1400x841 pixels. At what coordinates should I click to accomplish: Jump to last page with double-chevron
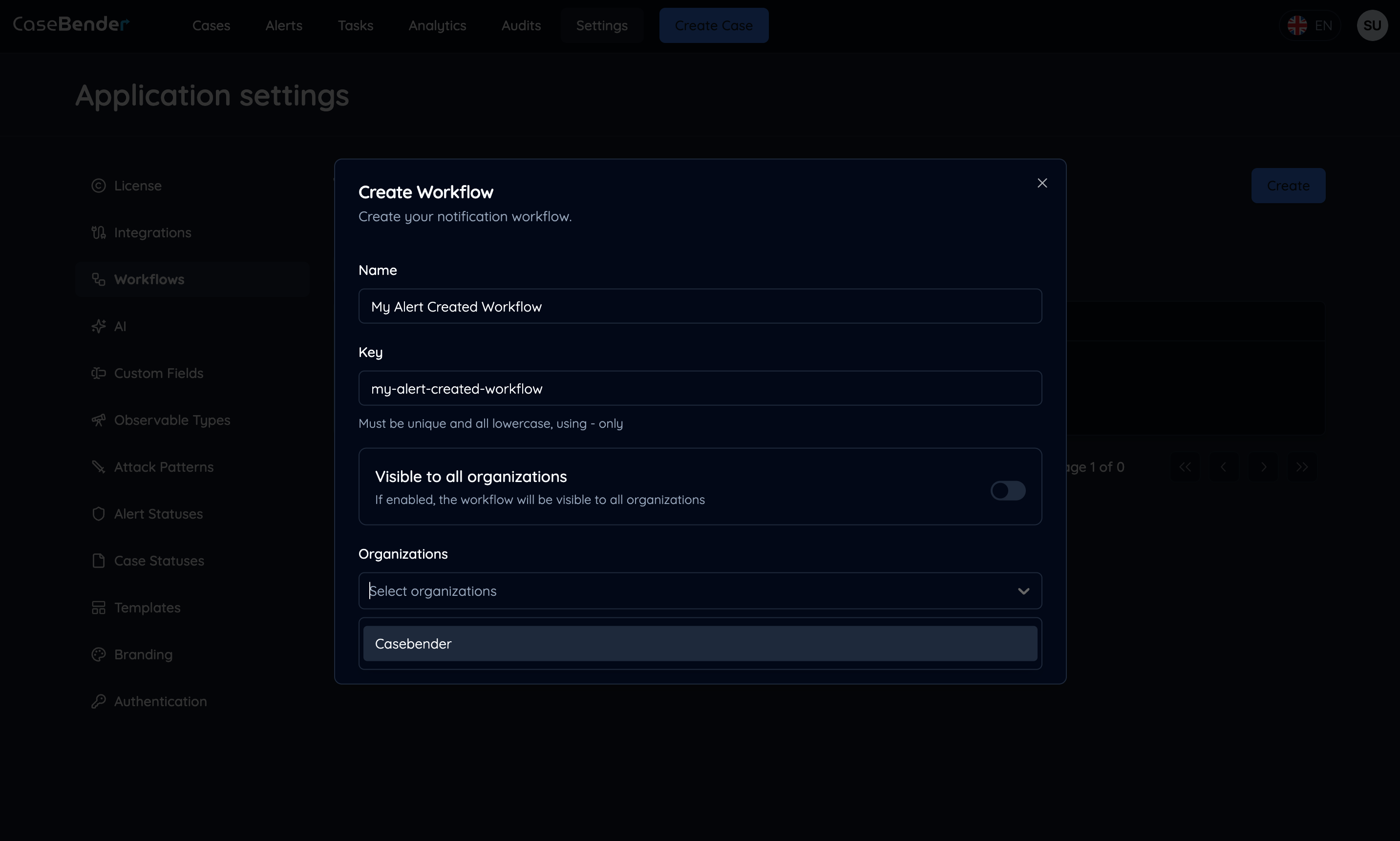[1301, 466]
